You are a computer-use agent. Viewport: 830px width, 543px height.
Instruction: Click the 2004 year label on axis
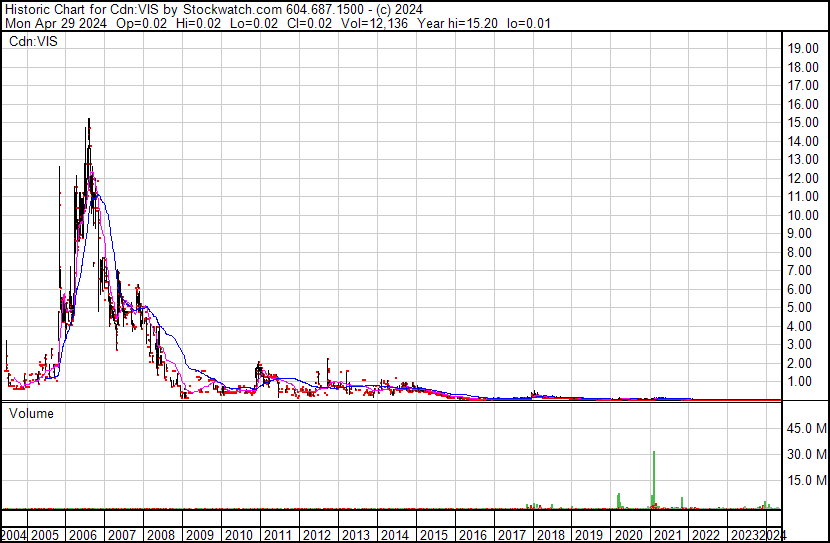click(14, 535)
